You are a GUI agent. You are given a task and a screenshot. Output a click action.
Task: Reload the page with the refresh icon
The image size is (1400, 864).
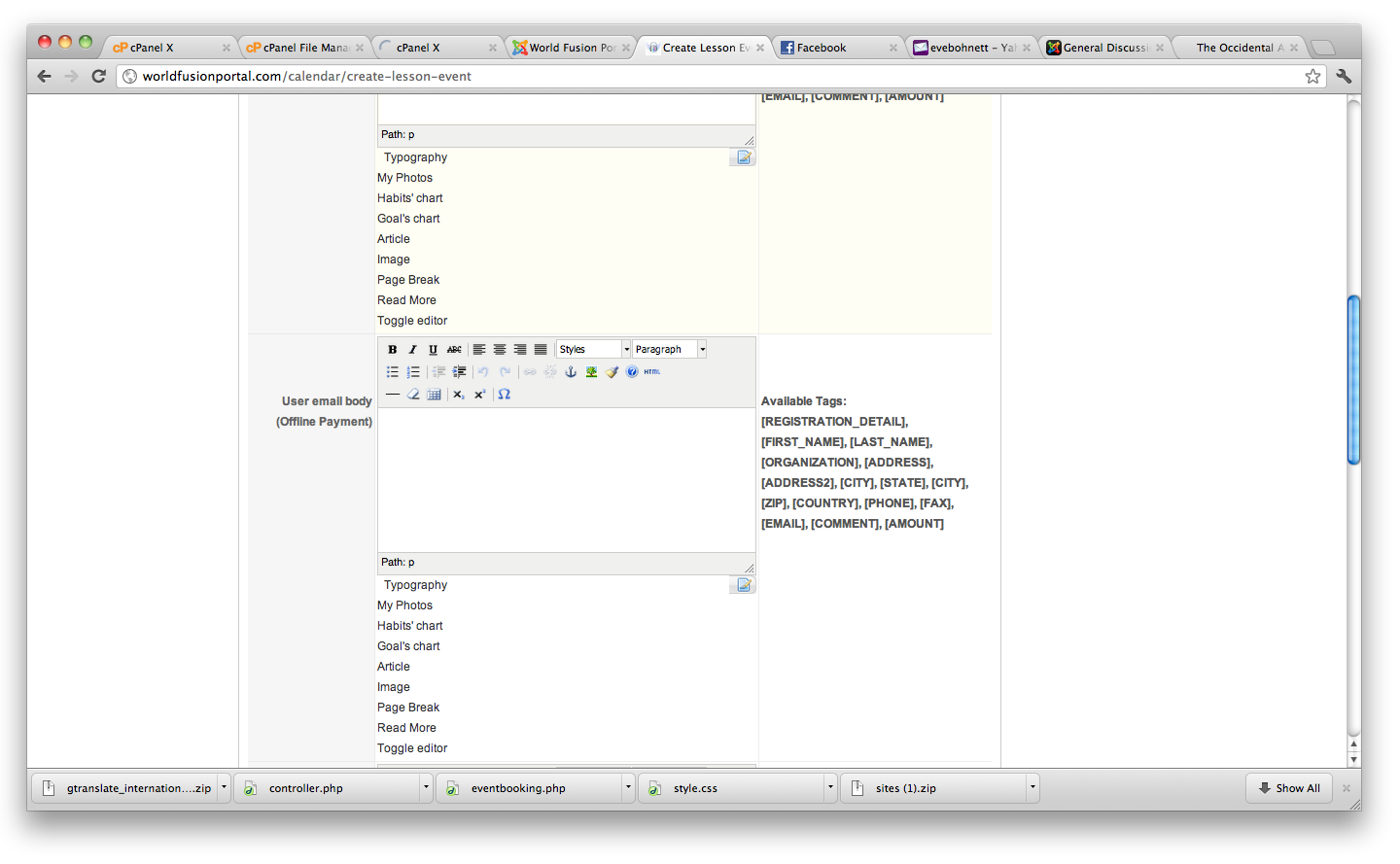98,76
